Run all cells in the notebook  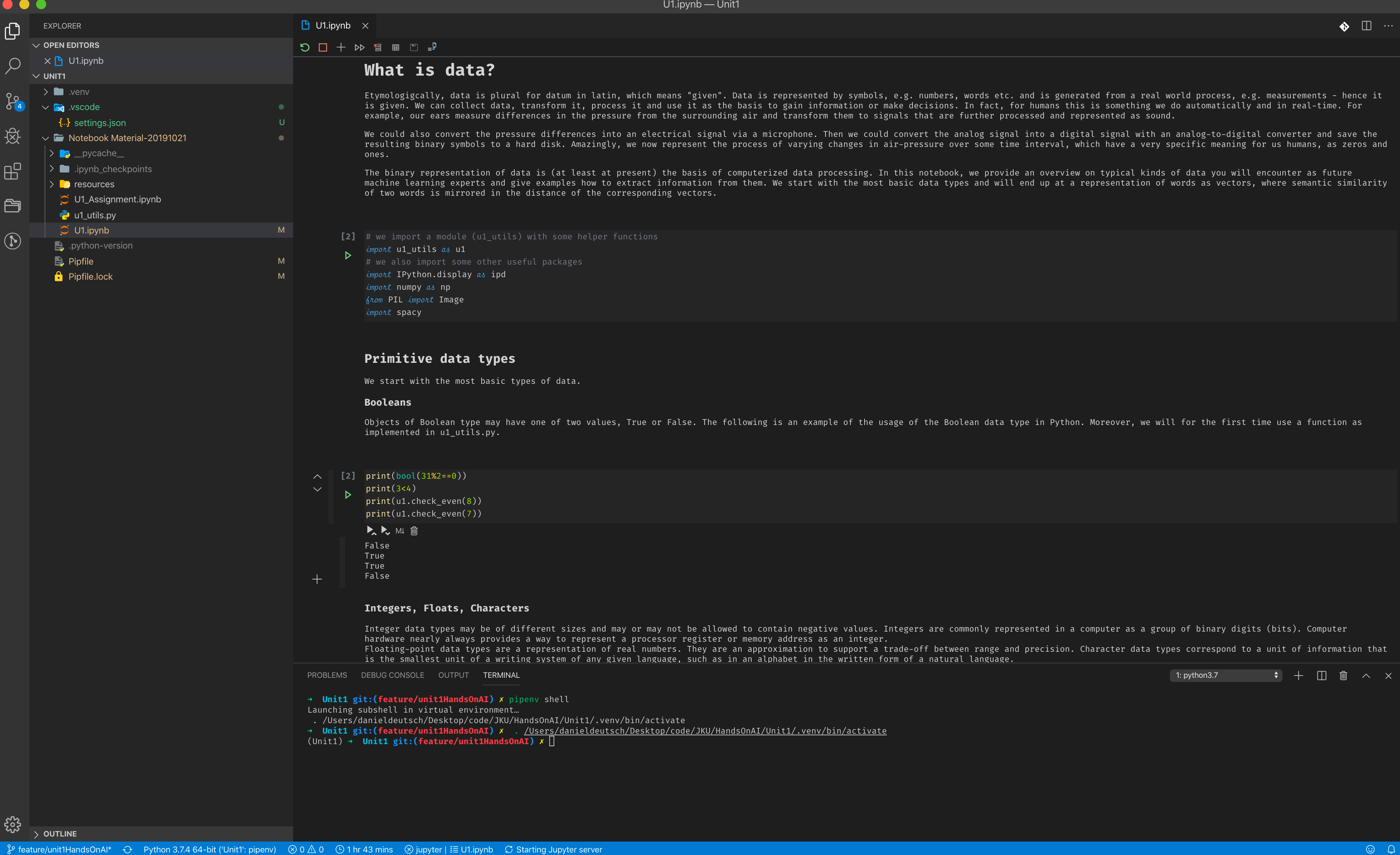[359, 47]
